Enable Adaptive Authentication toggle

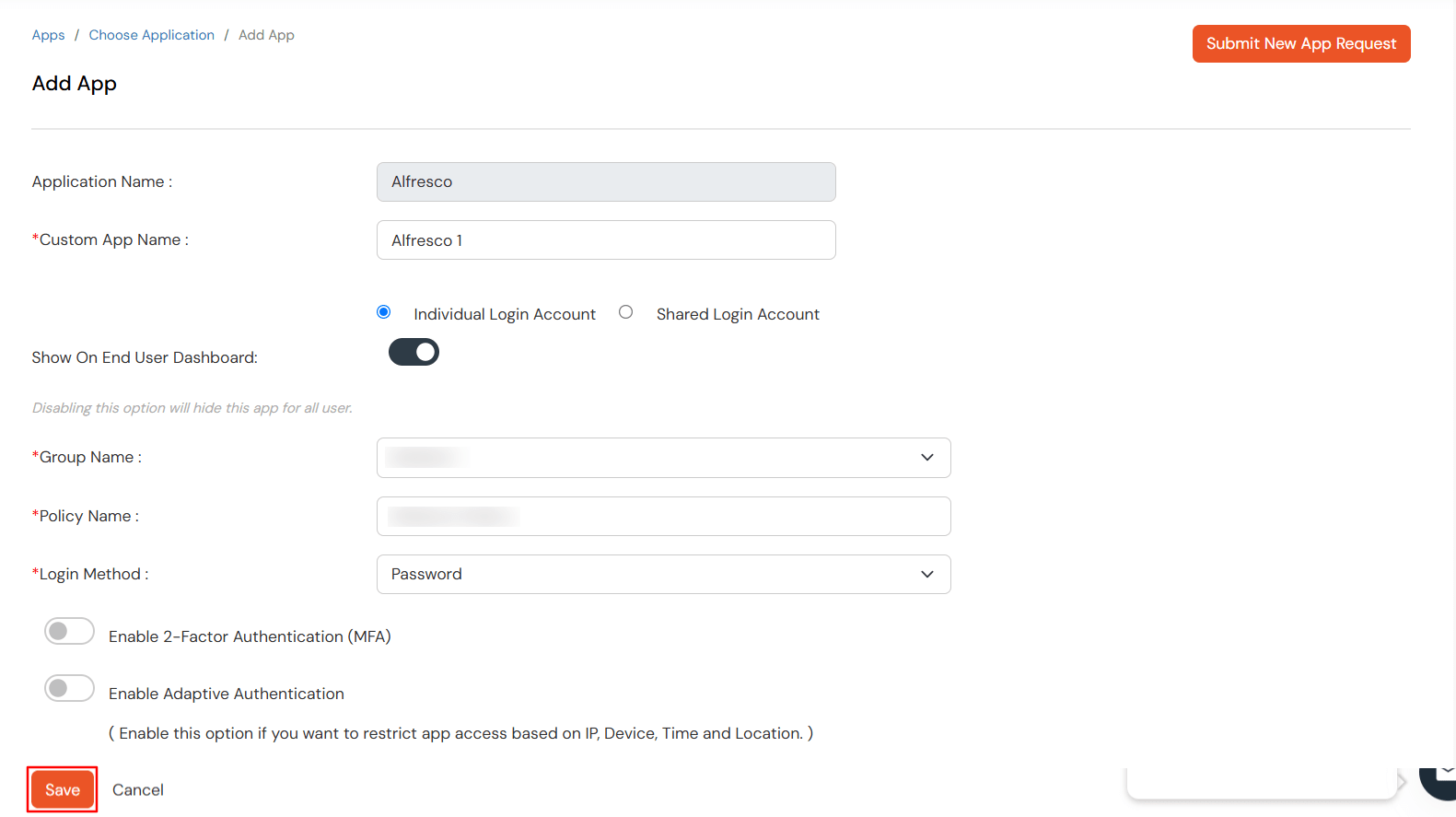[x=69, y=688]
